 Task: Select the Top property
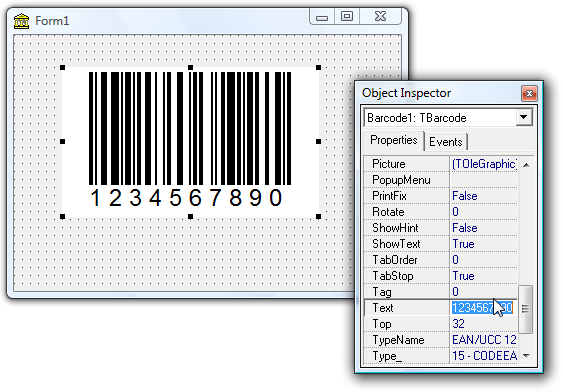406,324
